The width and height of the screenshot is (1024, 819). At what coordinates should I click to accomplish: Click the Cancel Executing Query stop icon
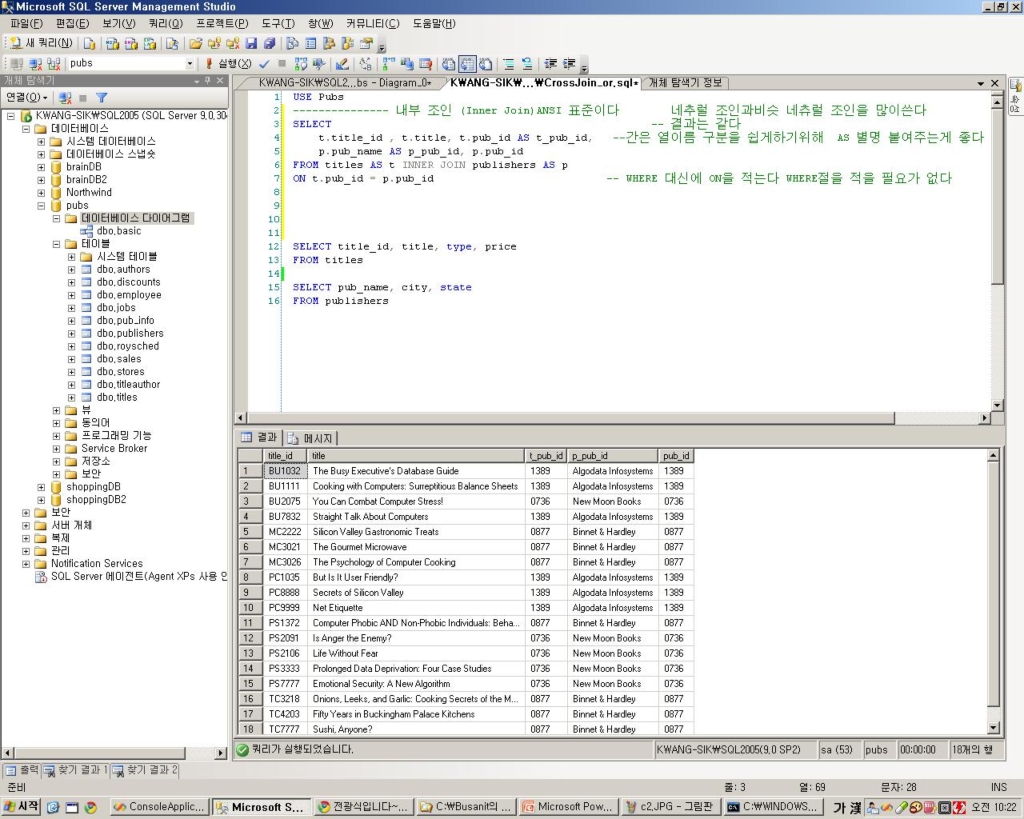click(x=282, y=64)
